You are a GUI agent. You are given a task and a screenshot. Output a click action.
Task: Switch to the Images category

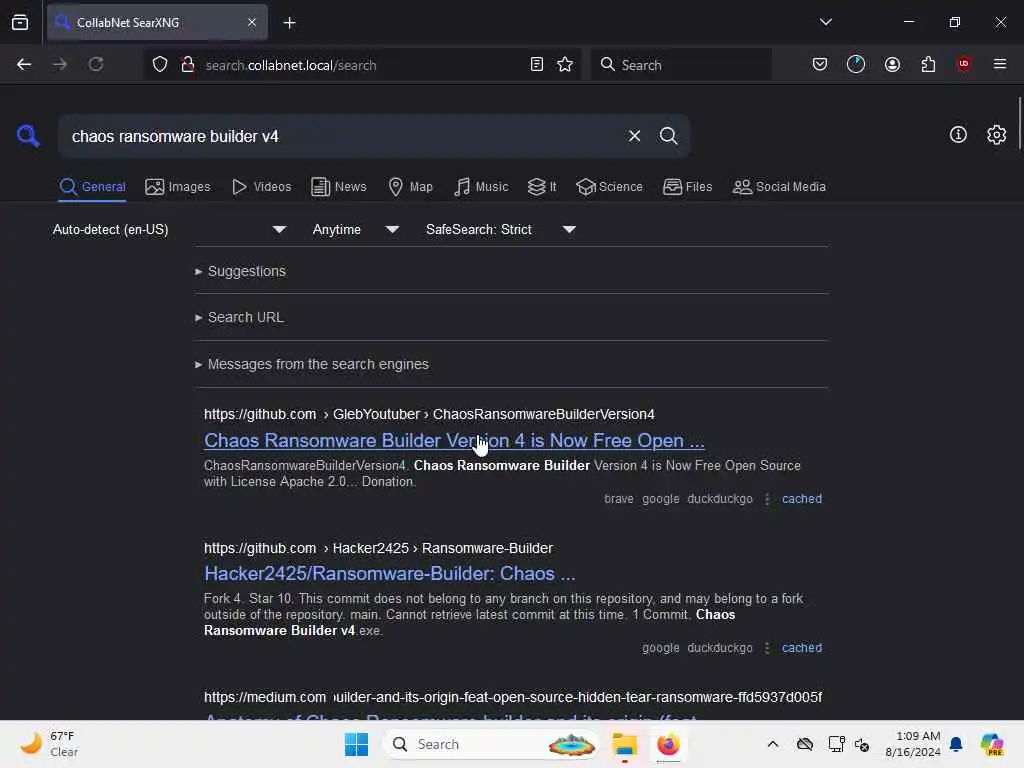(178, 187)
